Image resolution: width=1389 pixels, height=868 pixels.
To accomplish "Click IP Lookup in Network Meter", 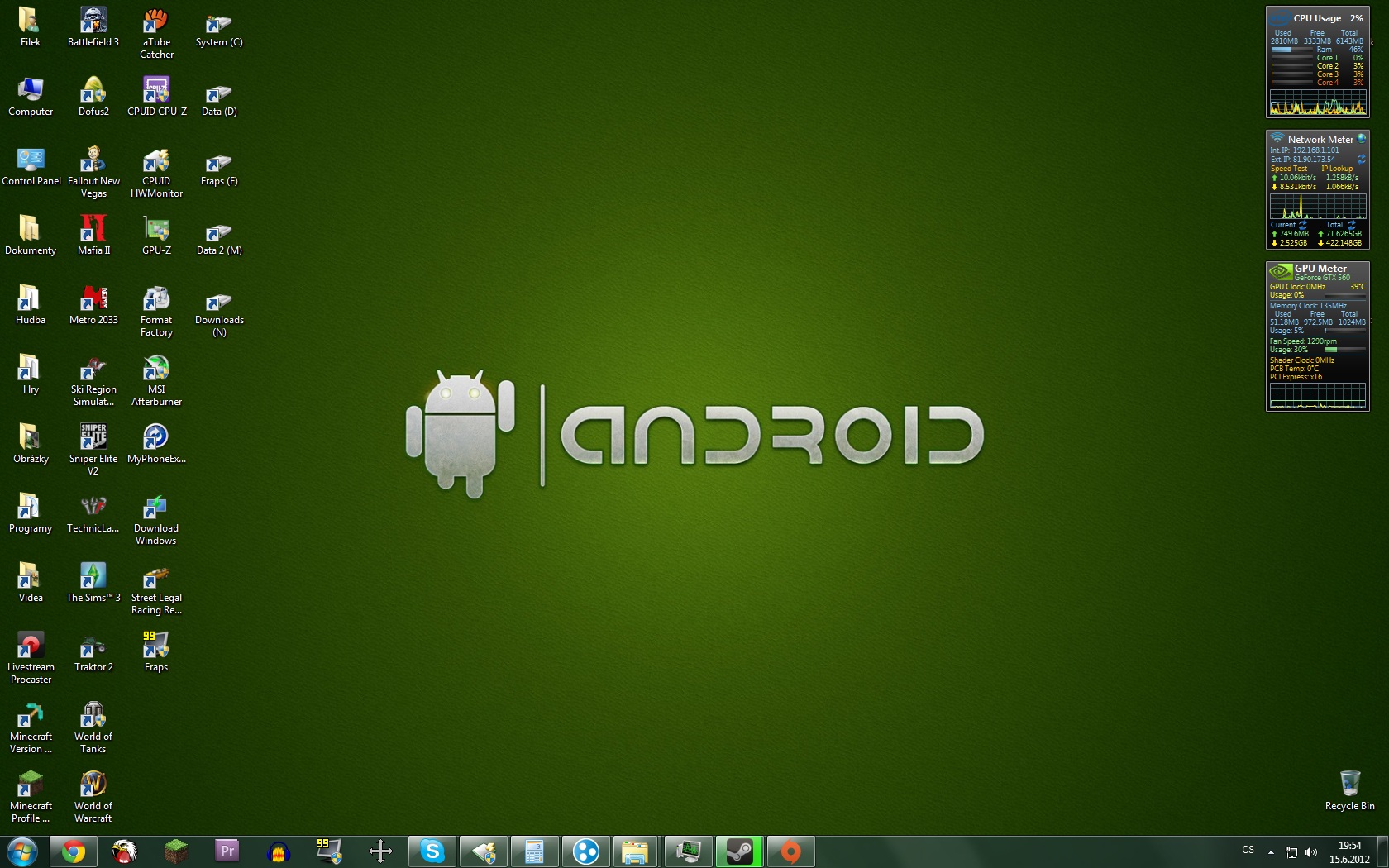I will 1337,169.
